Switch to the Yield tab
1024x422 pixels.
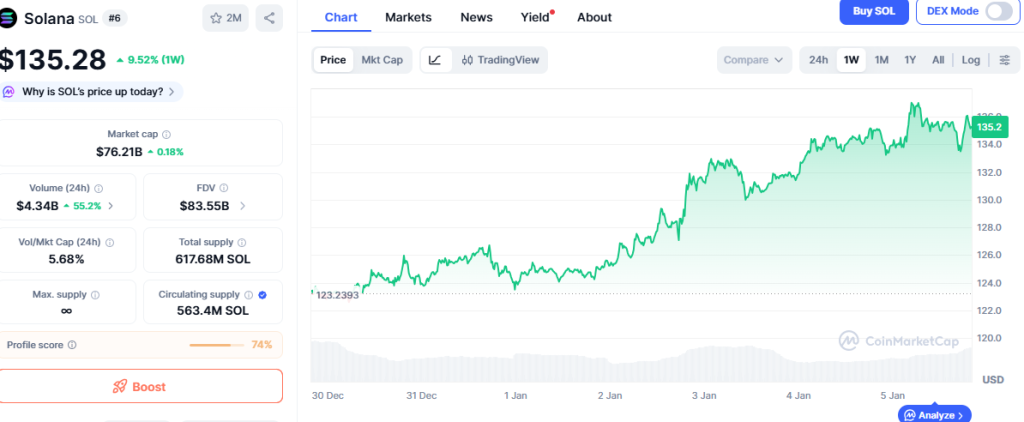click(535, 17)
